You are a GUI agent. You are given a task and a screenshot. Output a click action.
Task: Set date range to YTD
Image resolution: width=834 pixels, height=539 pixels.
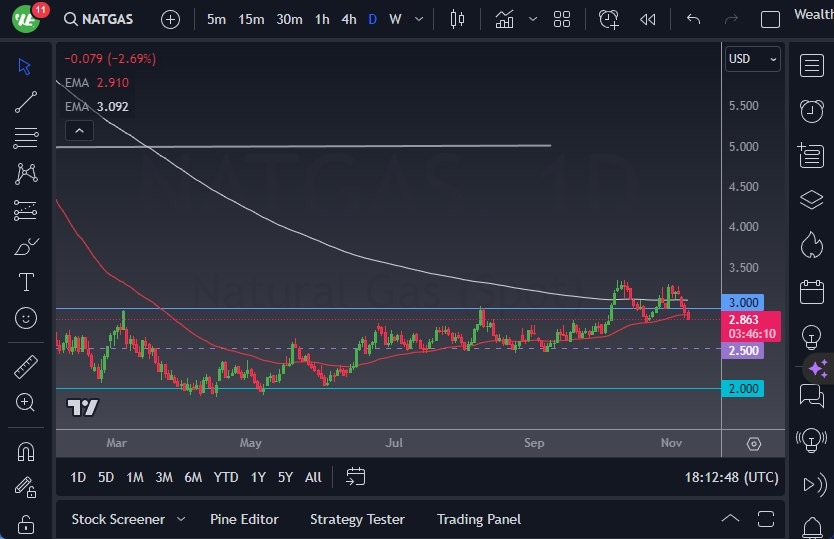tap(226, 477)
